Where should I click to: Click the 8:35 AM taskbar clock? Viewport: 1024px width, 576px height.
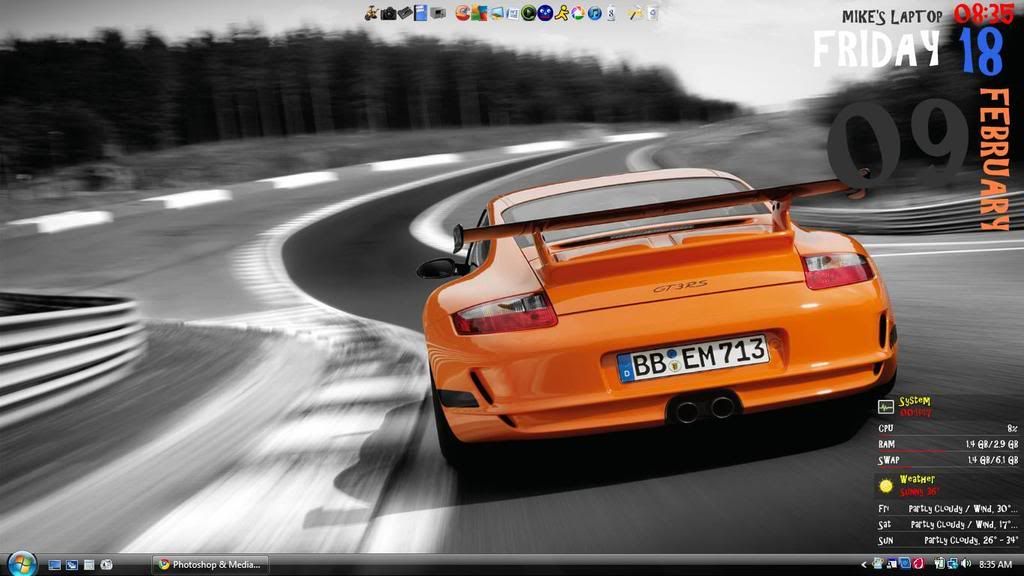(x=995, y=564)
